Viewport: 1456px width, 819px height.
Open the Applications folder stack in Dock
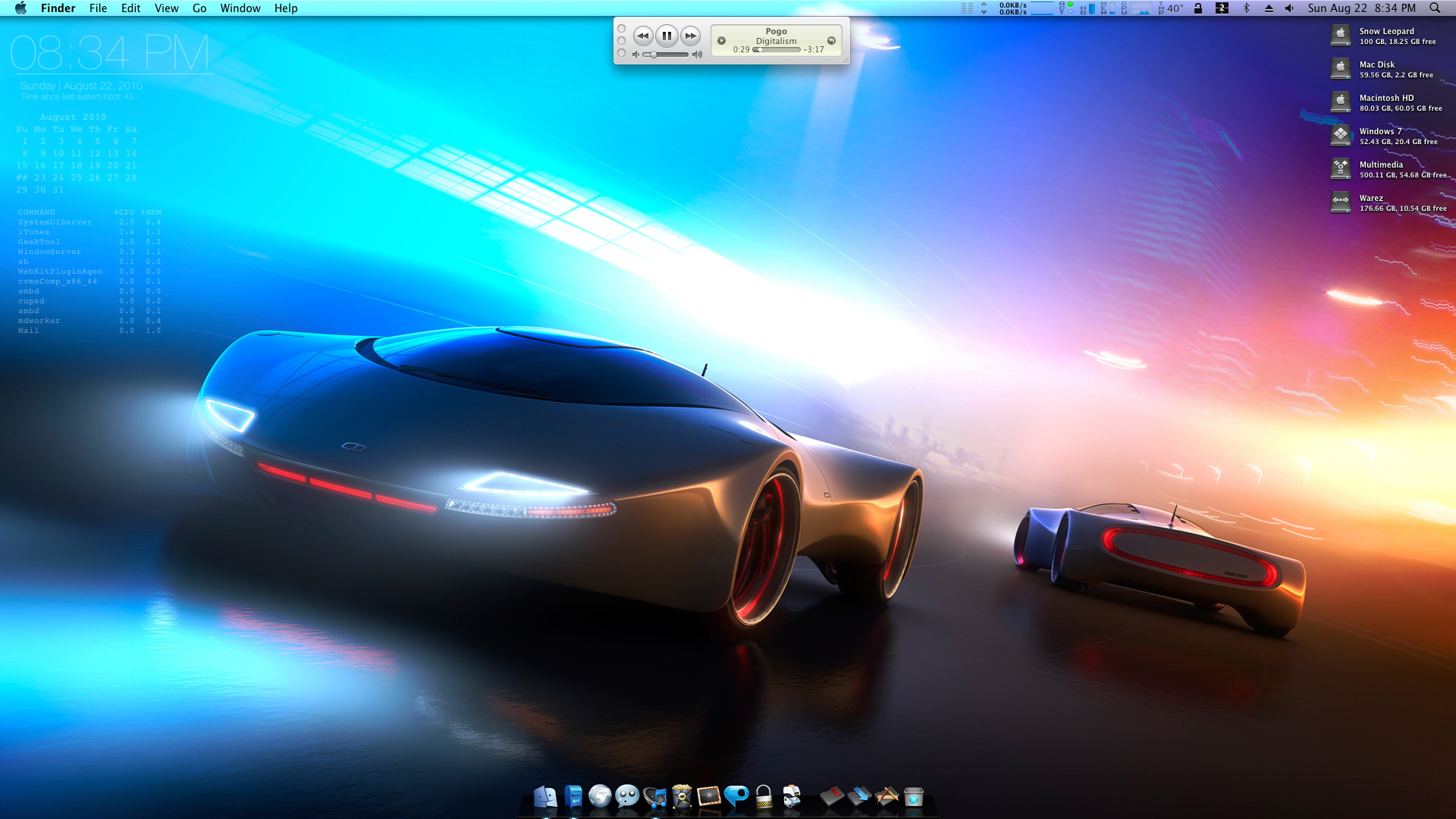886,797
